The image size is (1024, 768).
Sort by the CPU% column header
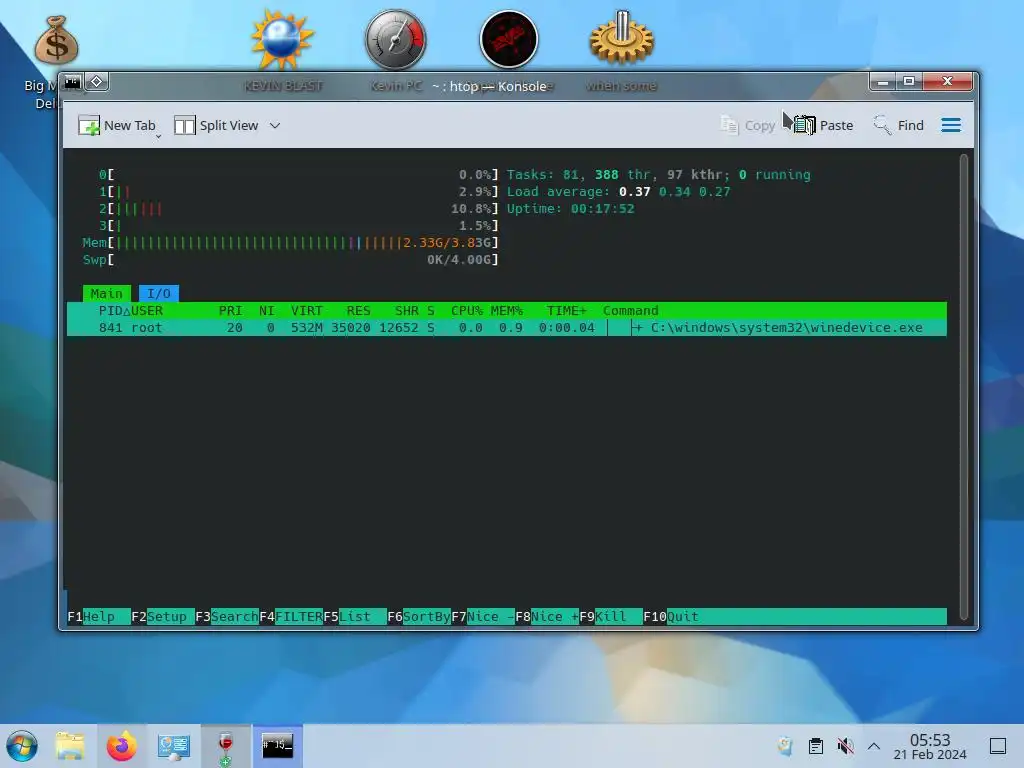point(466,311)
